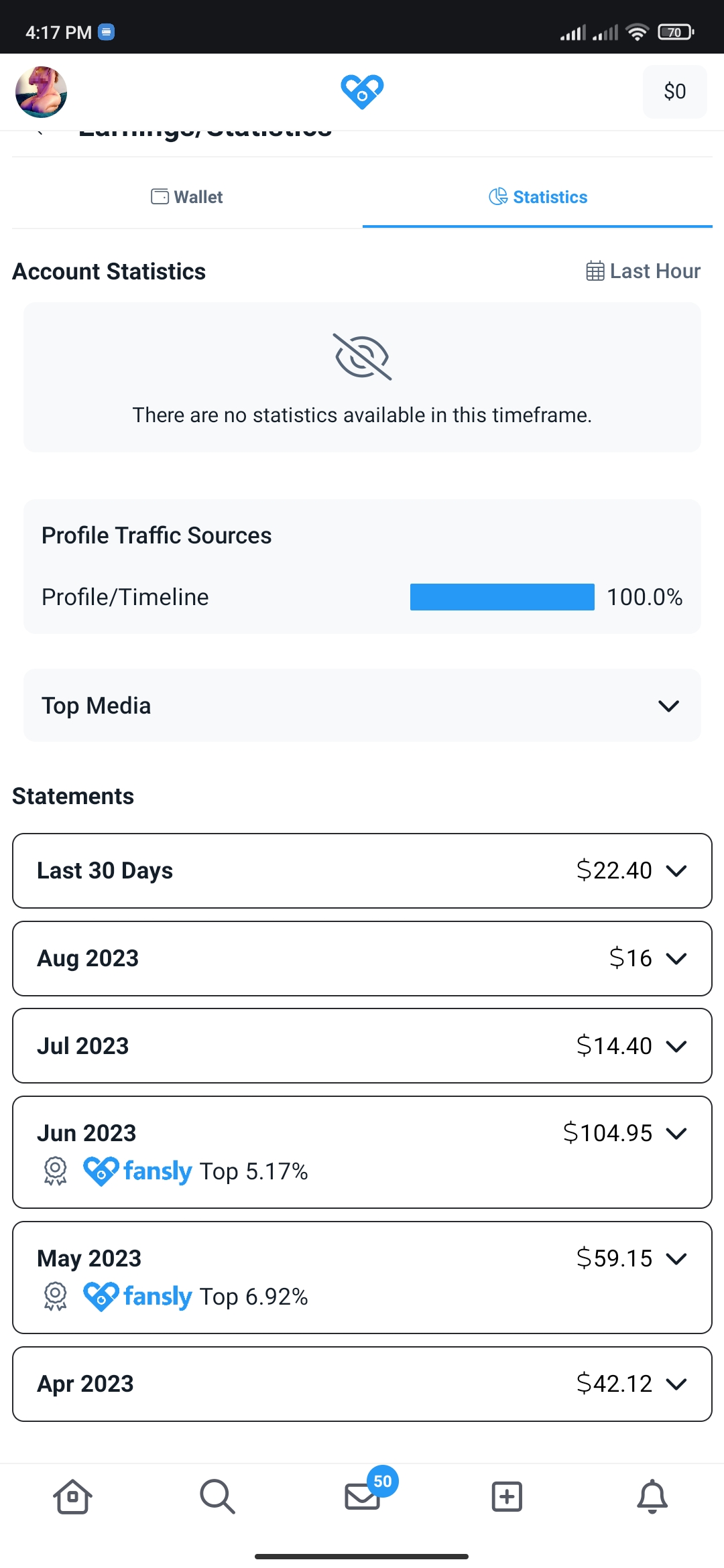Expand the Last 30 Days statement
Viewport: 724px width, 1568px height.
(362, 870)
